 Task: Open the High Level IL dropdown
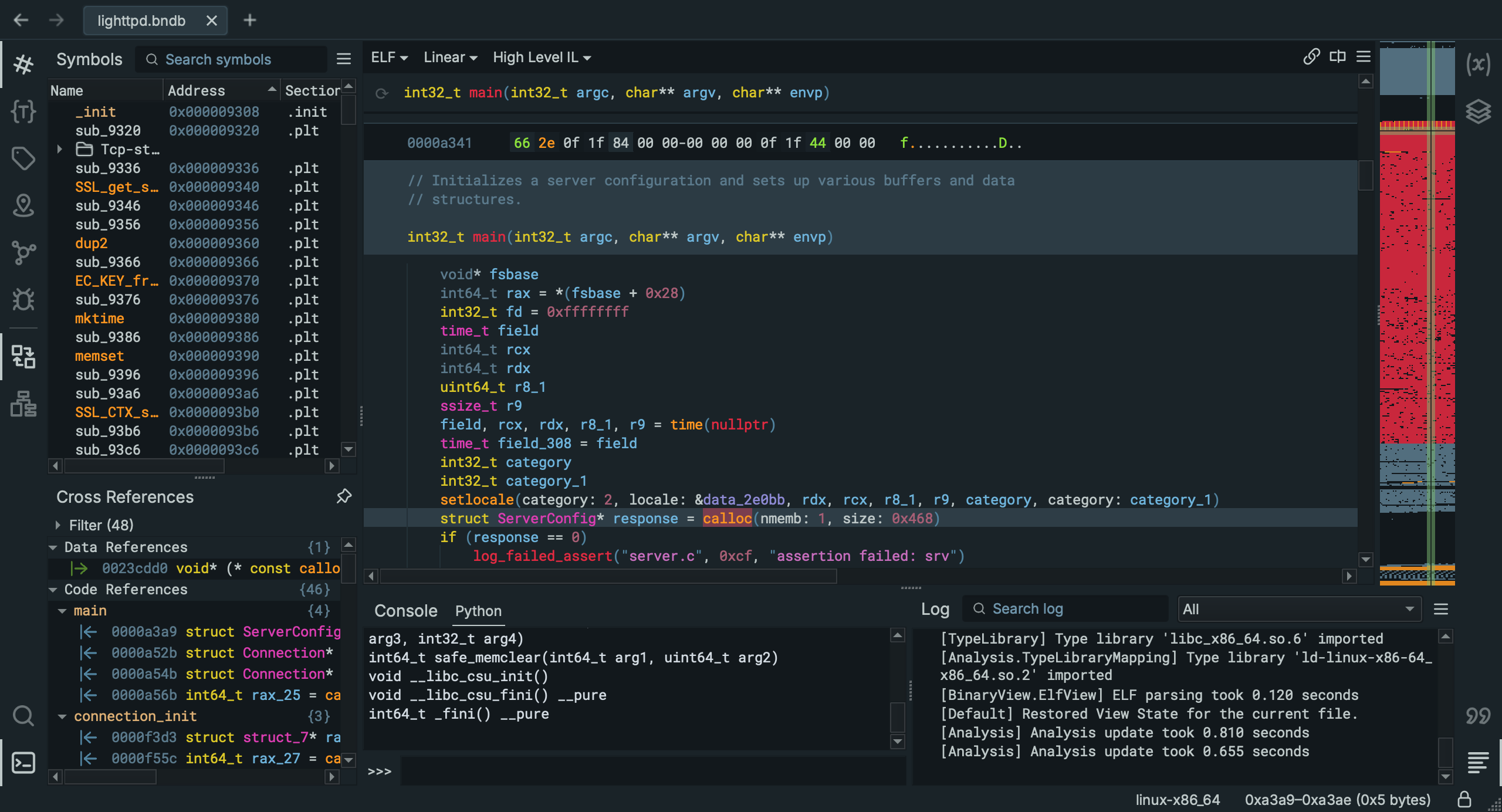[x=542, y=57]
